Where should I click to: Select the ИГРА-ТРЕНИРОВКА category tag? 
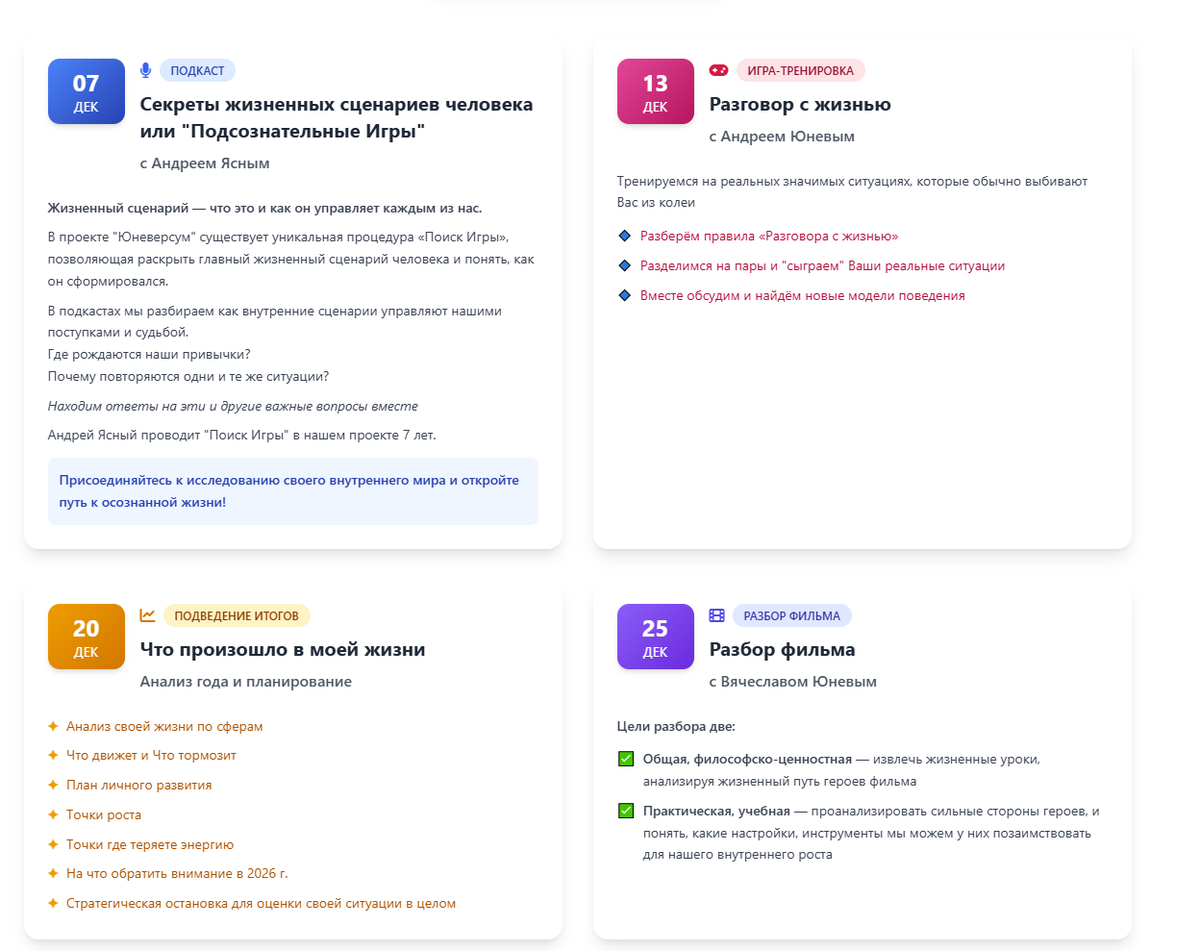click(800, 70)
